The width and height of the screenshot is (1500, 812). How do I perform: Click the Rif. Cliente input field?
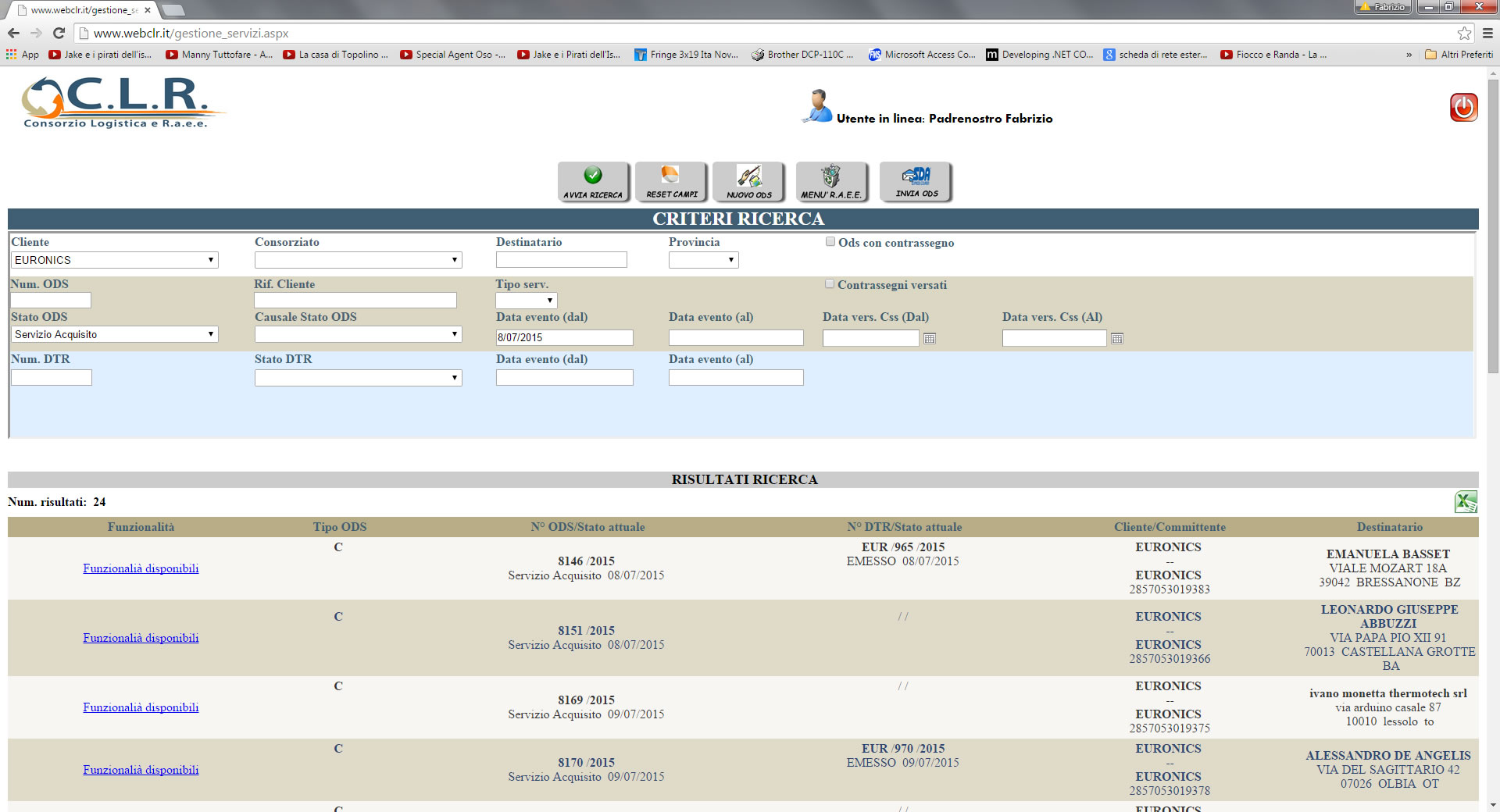point(355,300)
